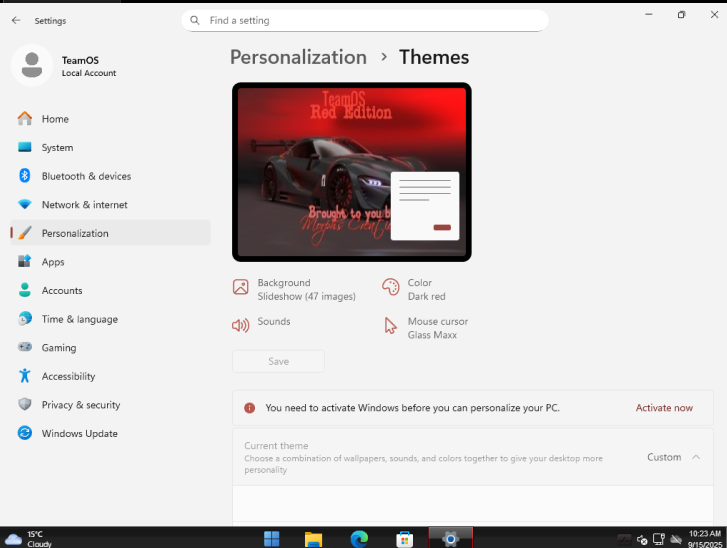727x548 pixels.
Task: Click the network tray icon
Action: [x=659, y=539]
